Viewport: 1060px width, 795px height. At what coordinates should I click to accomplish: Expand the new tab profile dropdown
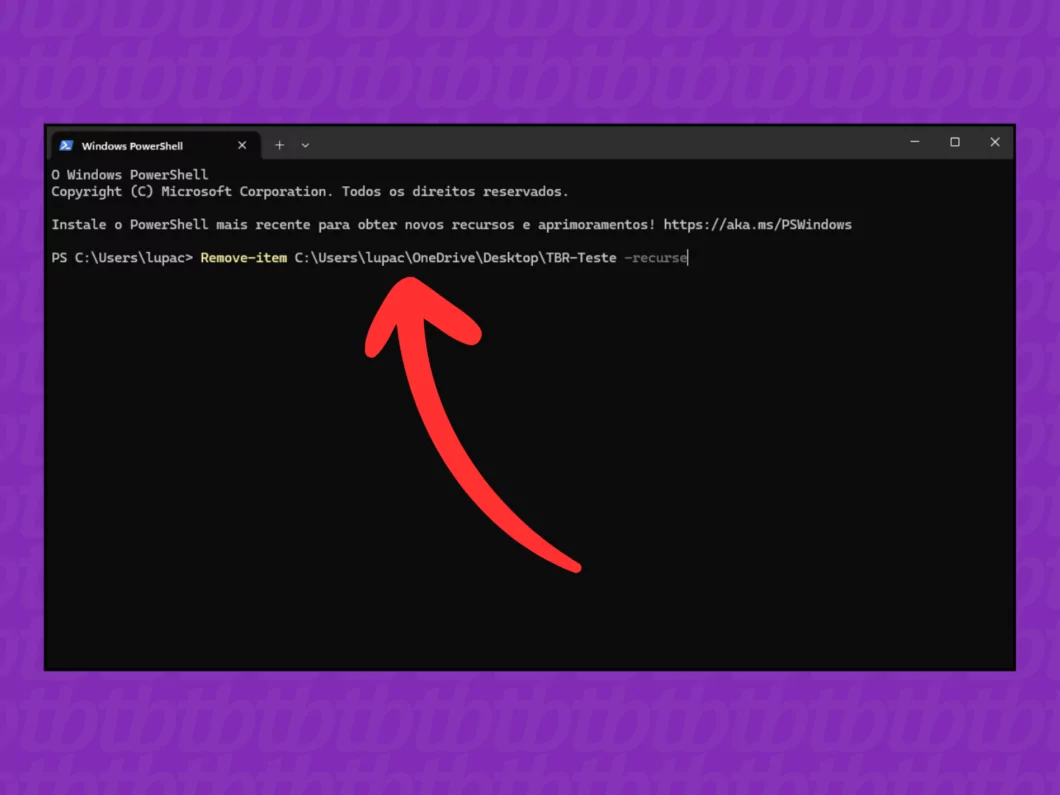click(306, 145)
